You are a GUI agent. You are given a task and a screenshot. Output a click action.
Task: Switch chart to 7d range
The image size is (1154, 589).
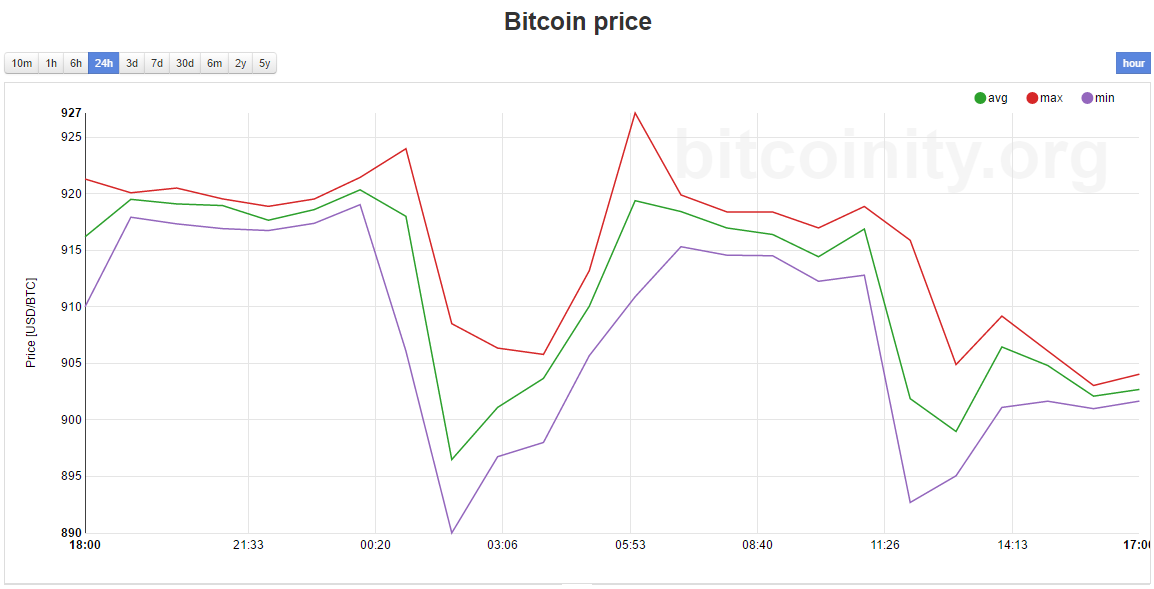(x=157, y=64)
